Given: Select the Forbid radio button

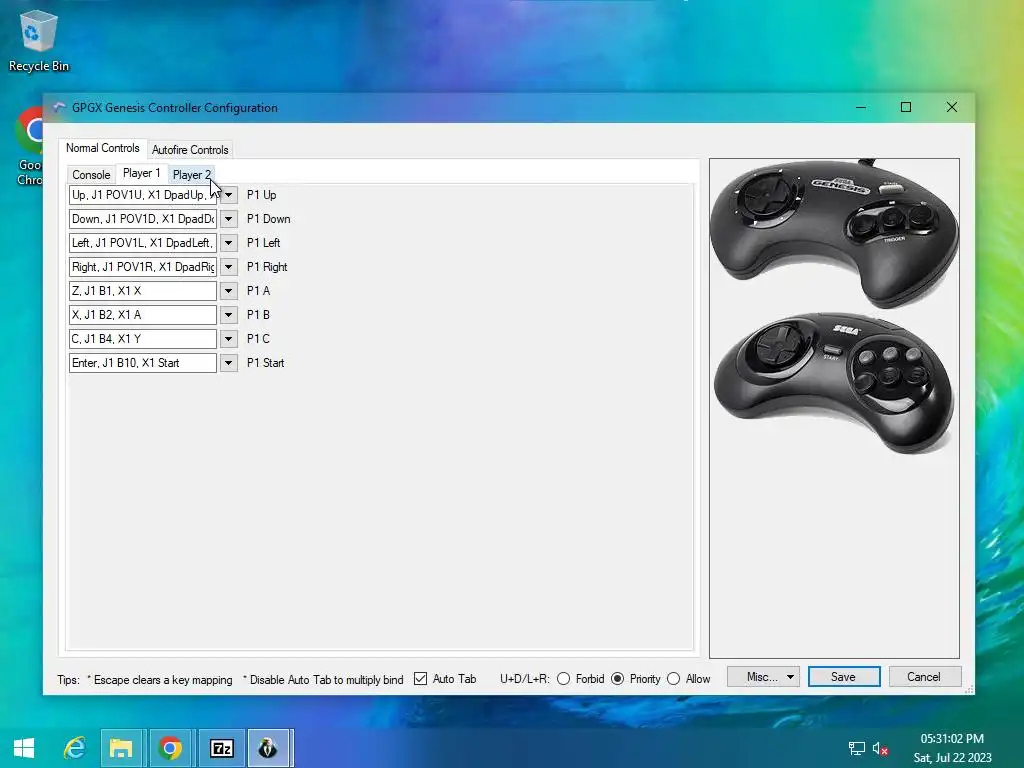Looking at the screenshot, I should pyautogui.click(x=564, y=679).
